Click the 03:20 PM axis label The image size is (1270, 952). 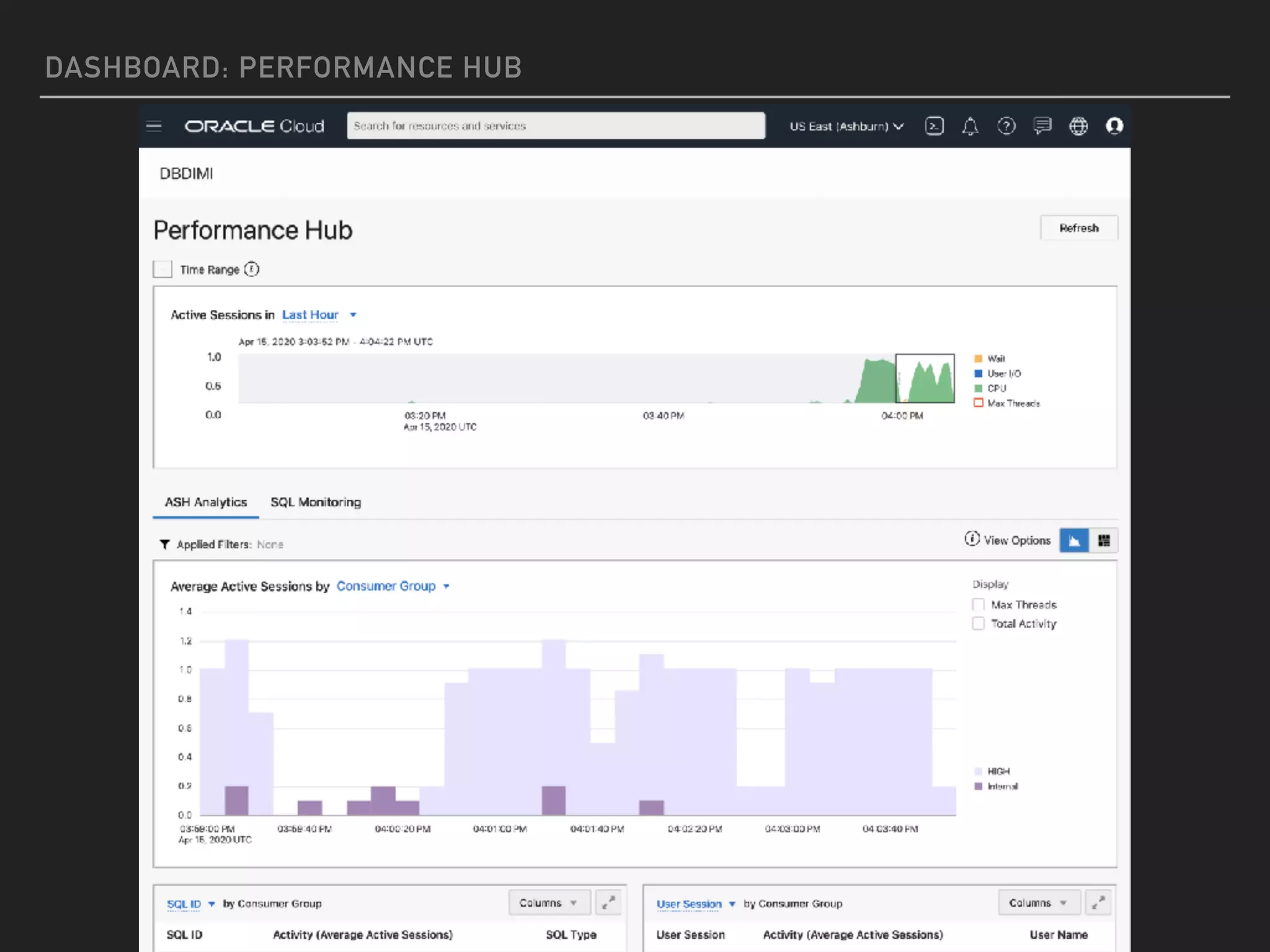click(x=425, y=416)
